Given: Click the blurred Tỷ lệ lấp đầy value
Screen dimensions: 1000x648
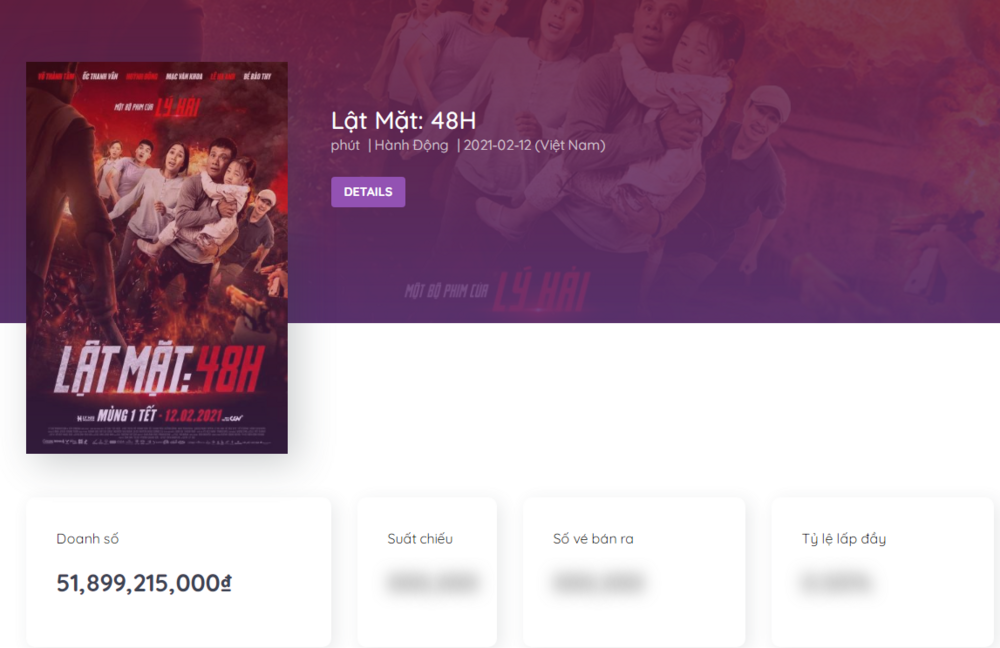Looking at the screenshot, I should tap(836, 582).
